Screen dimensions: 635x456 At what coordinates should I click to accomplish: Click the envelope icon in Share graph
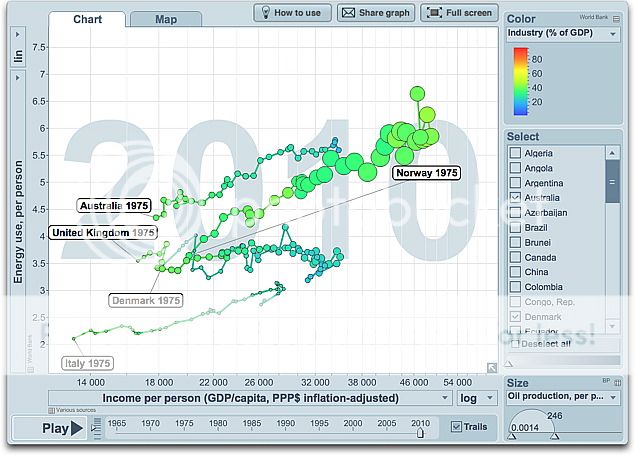point(348,13)
